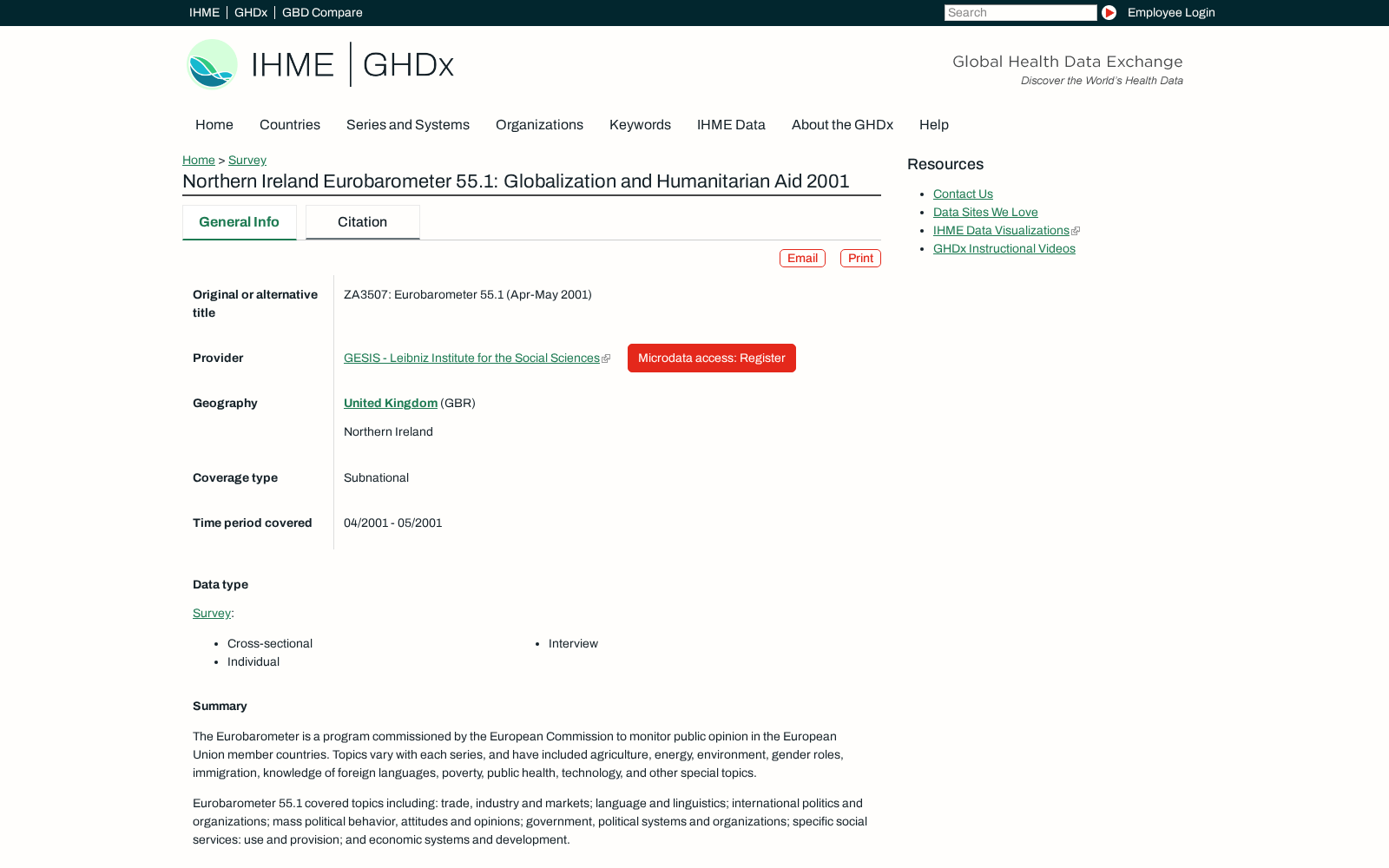Open Employee Login
The height and width of the screenshot is (868, 1389).
pos(1171,12)
